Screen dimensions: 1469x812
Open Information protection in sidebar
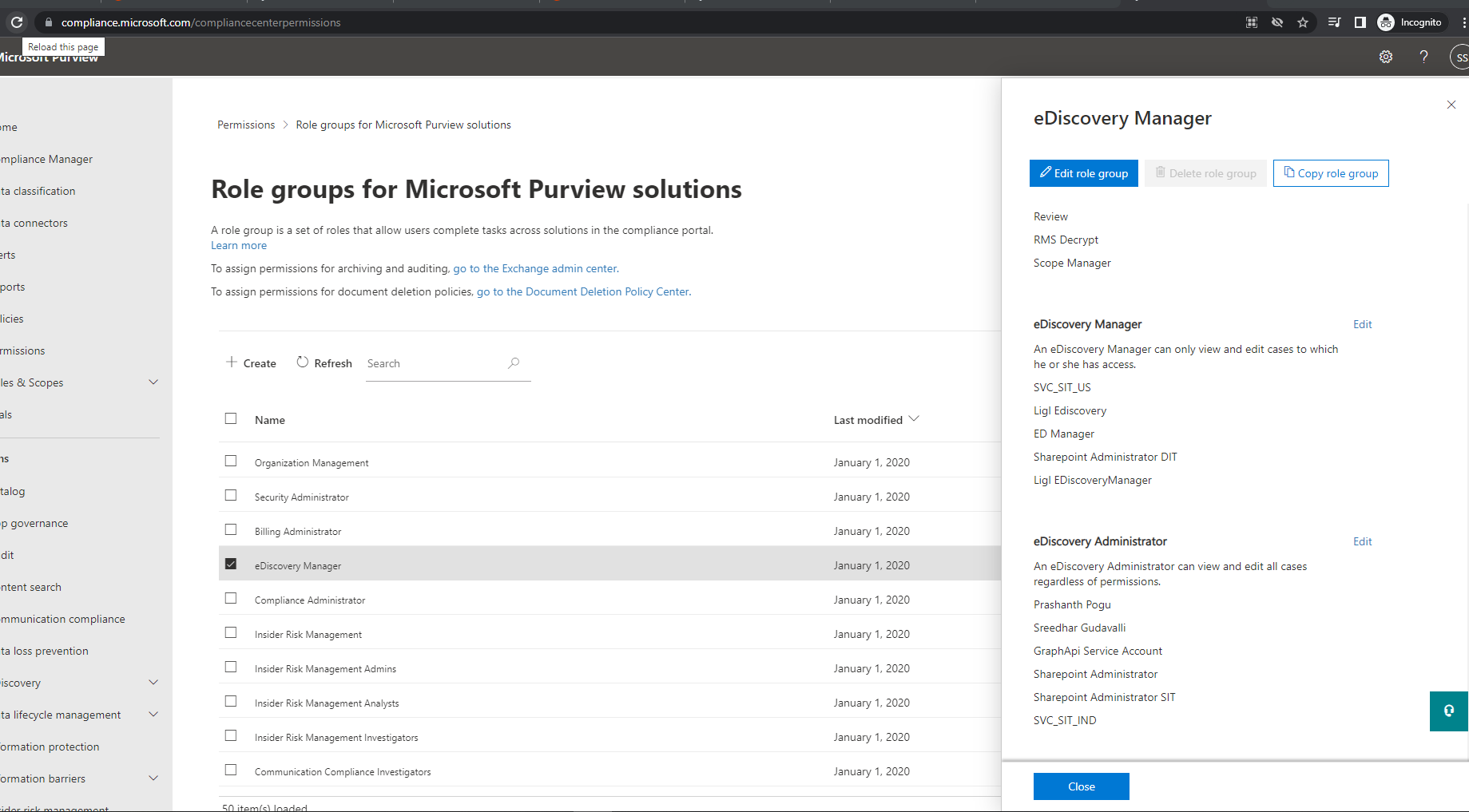pyautogui.click(x=50, y=747)
